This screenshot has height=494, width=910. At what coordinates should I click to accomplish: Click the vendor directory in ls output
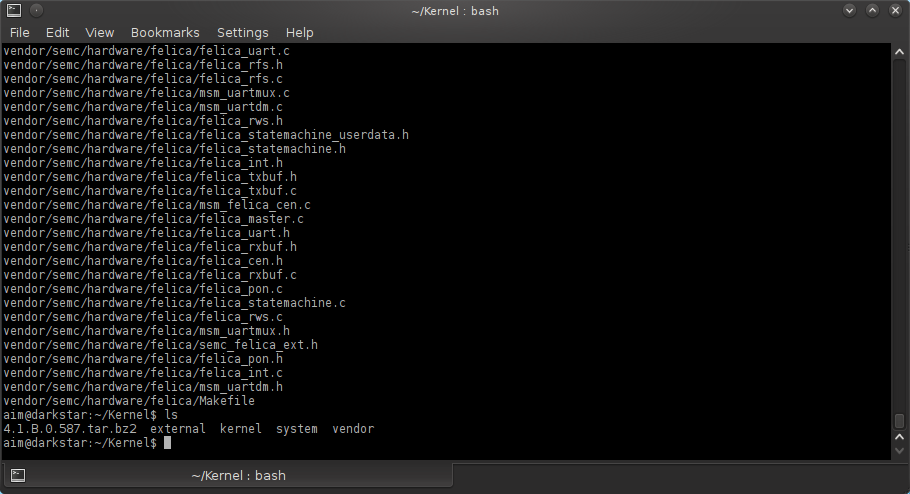353,429
